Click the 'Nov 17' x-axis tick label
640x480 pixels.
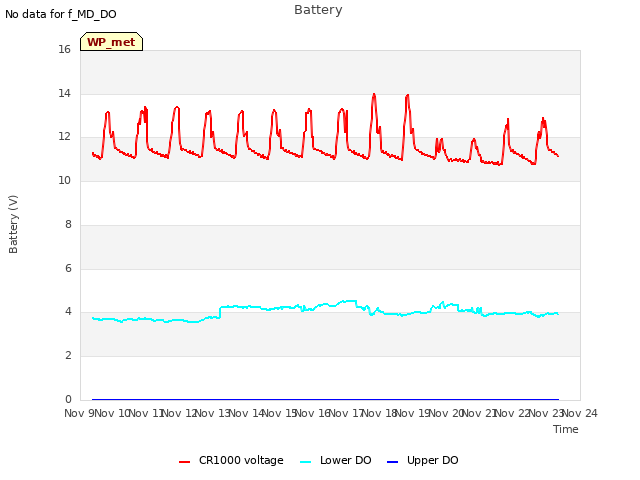pyautogui.click(x=346, y=413)
